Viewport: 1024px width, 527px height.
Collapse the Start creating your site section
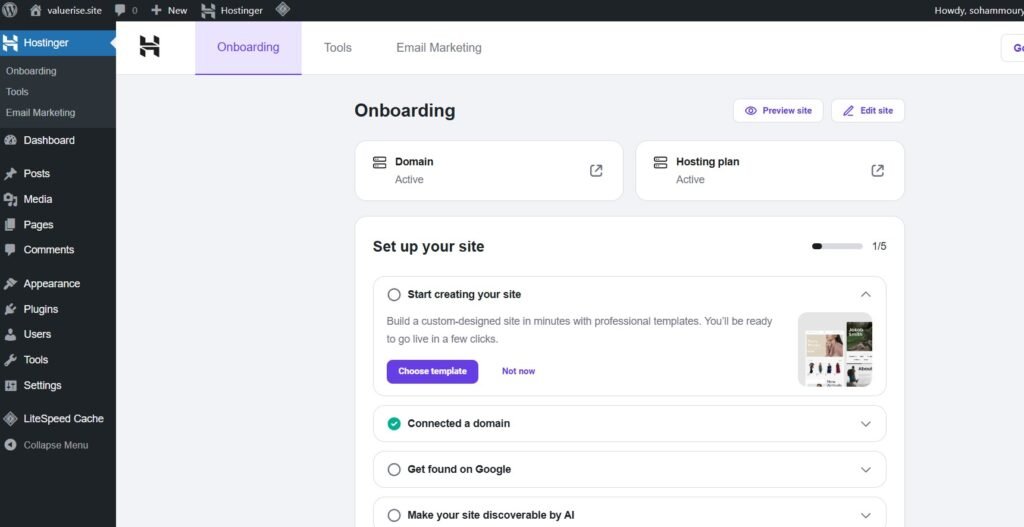[x=866, y=295]
